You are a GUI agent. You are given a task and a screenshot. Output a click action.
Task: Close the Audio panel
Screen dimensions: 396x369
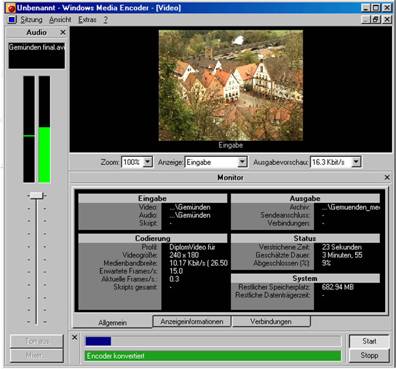tap(63, 32)
